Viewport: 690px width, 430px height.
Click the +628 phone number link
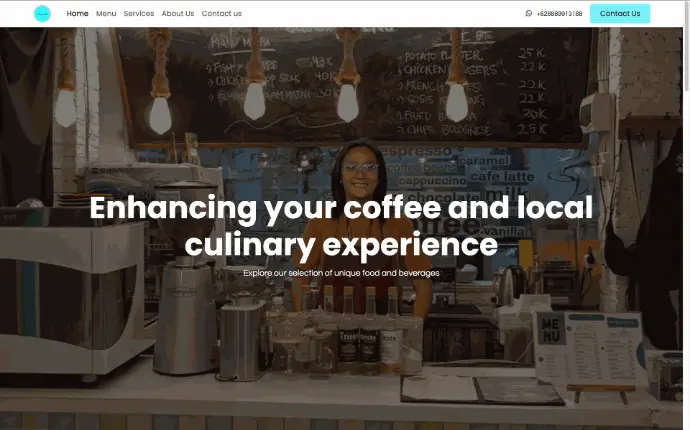point(559,14)
